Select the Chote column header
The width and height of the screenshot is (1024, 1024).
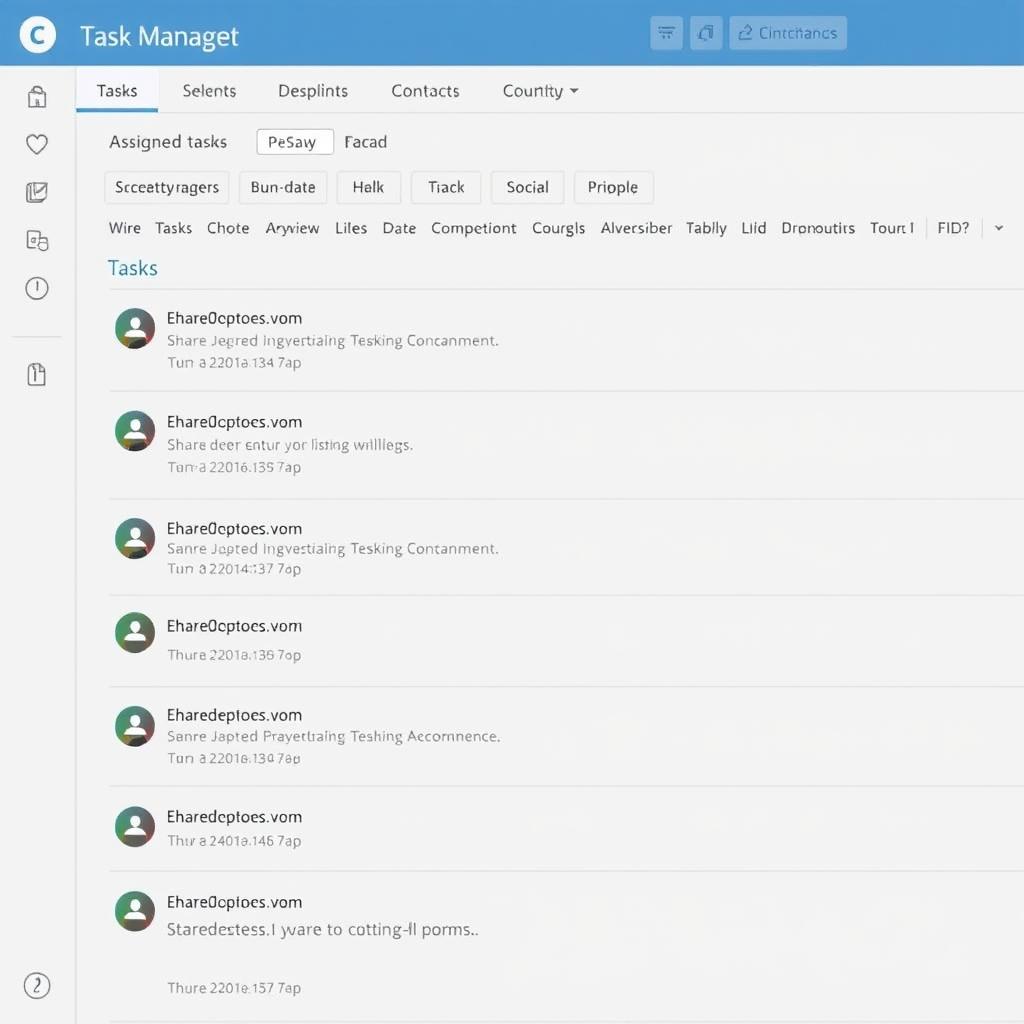(228, 228)
